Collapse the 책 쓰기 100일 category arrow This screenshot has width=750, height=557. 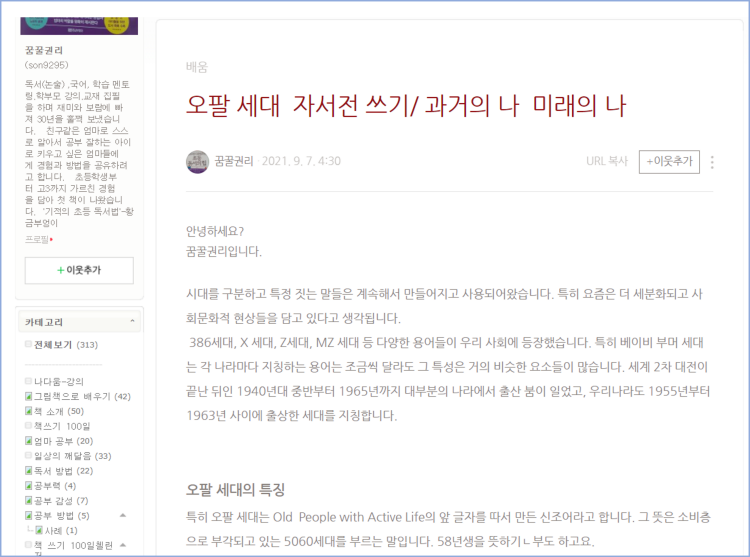(122, 545)
